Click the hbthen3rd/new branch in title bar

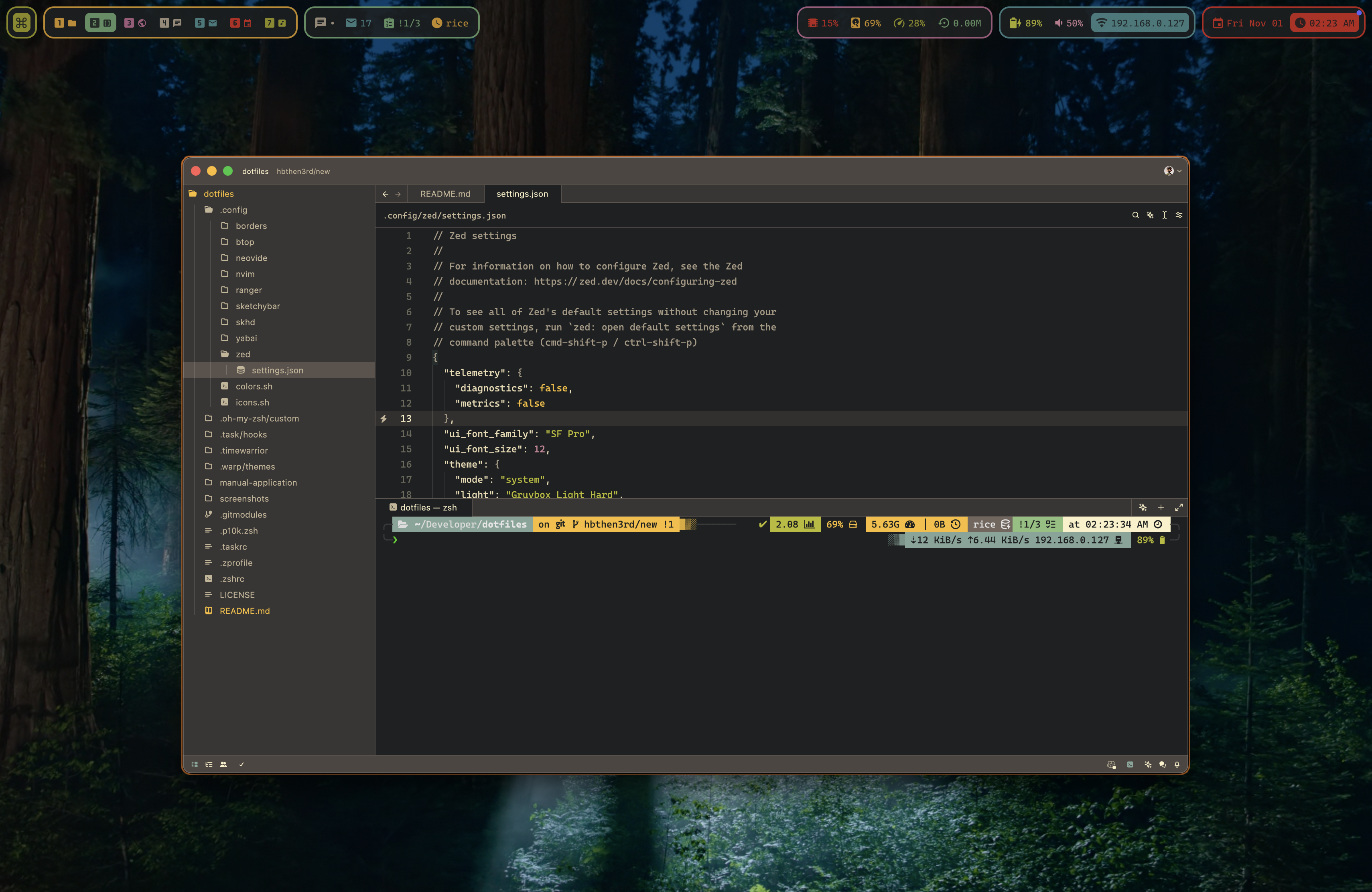(x=303, y=171)
